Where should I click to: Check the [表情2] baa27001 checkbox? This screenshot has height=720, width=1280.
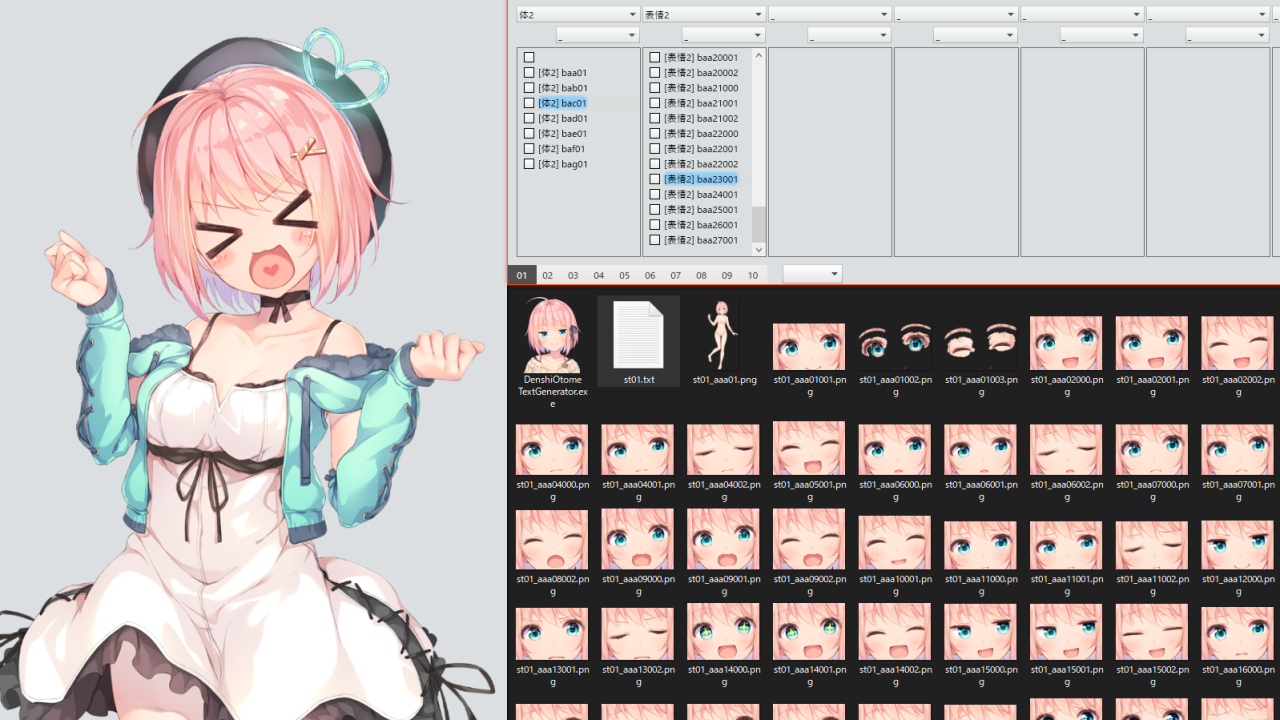coord(655,240)
